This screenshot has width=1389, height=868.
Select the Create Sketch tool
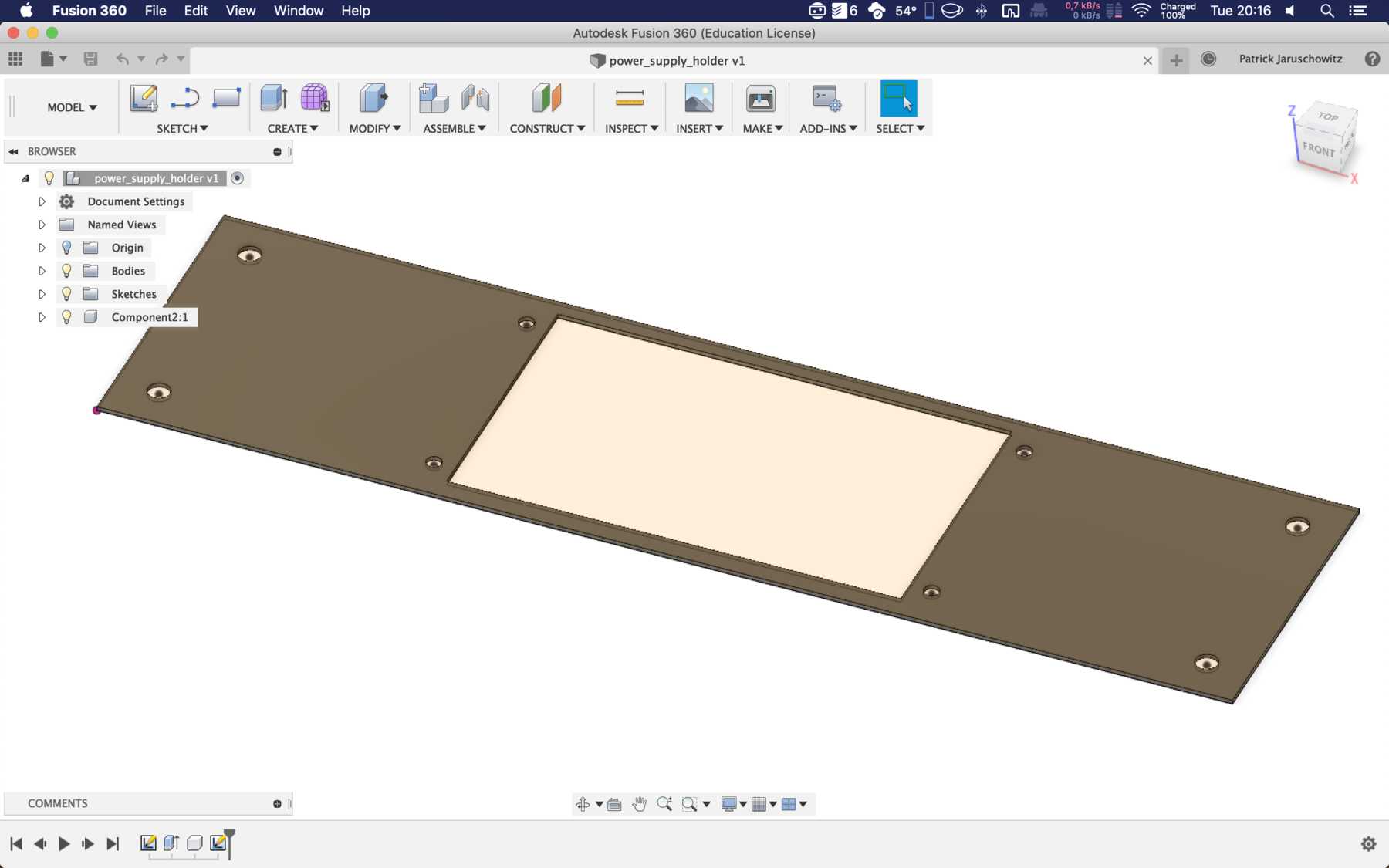point(144,99)
